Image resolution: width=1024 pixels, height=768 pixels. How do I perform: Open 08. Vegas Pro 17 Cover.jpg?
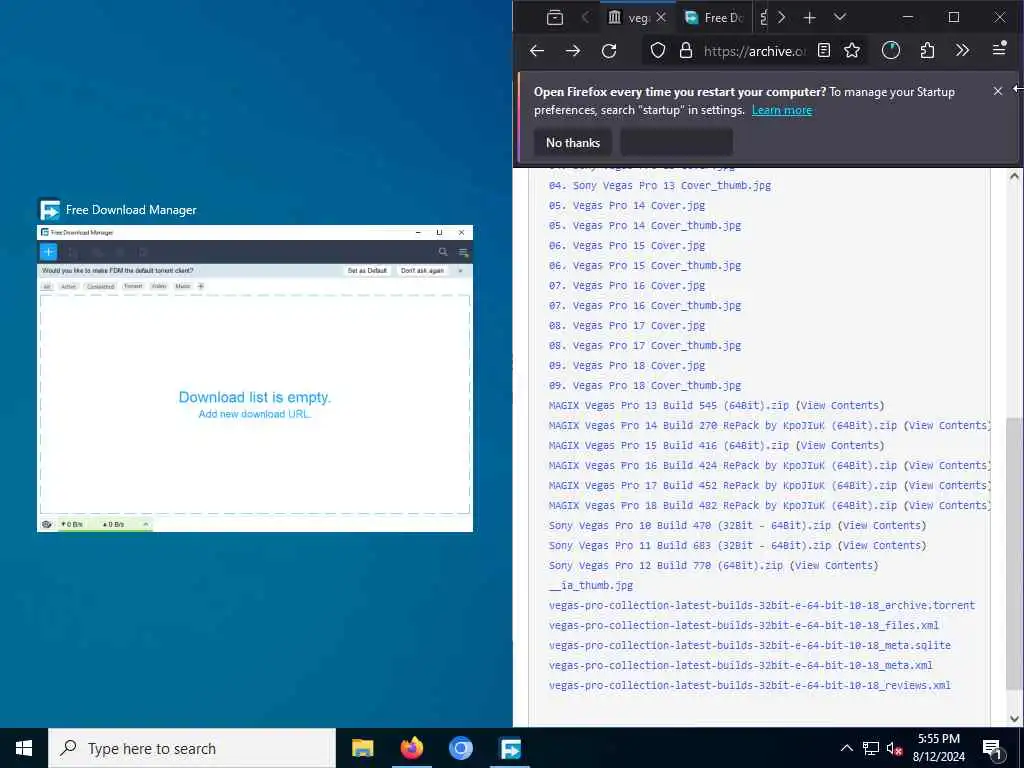coord(627,326)
